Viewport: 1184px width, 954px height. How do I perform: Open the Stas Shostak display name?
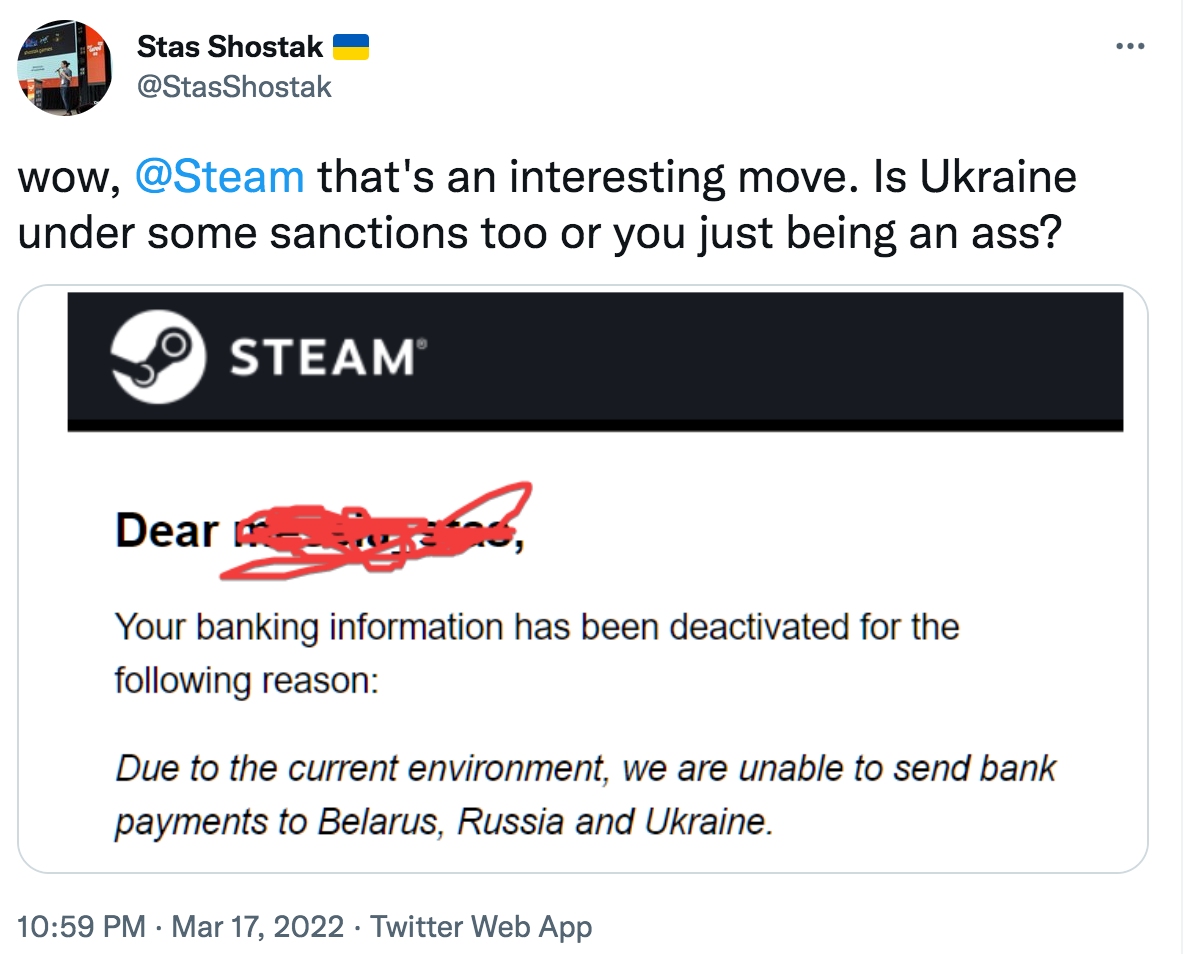(230, 47)
